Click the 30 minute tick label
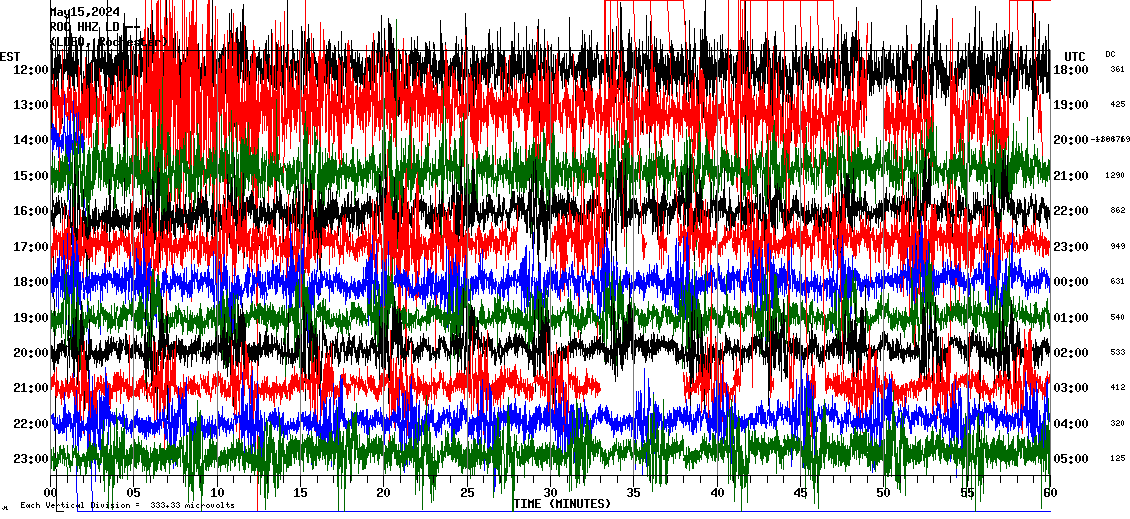 tap(550, 493)
